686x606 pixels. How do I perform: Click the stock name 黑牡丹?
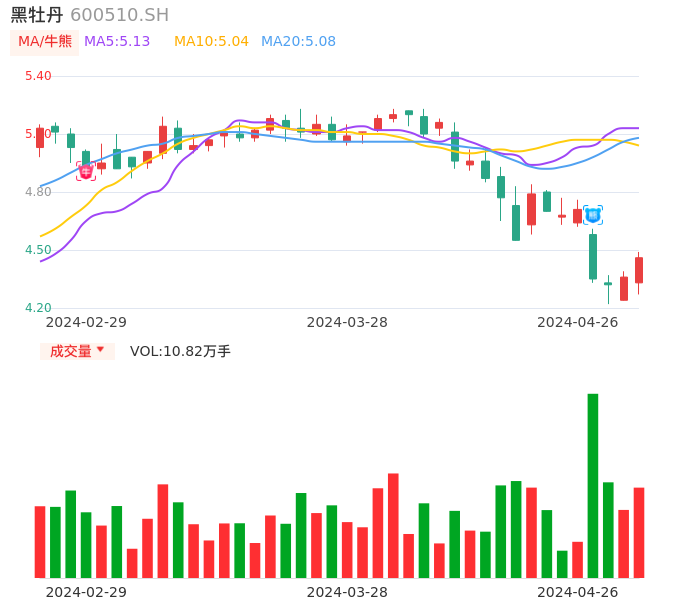pos(37,15)
